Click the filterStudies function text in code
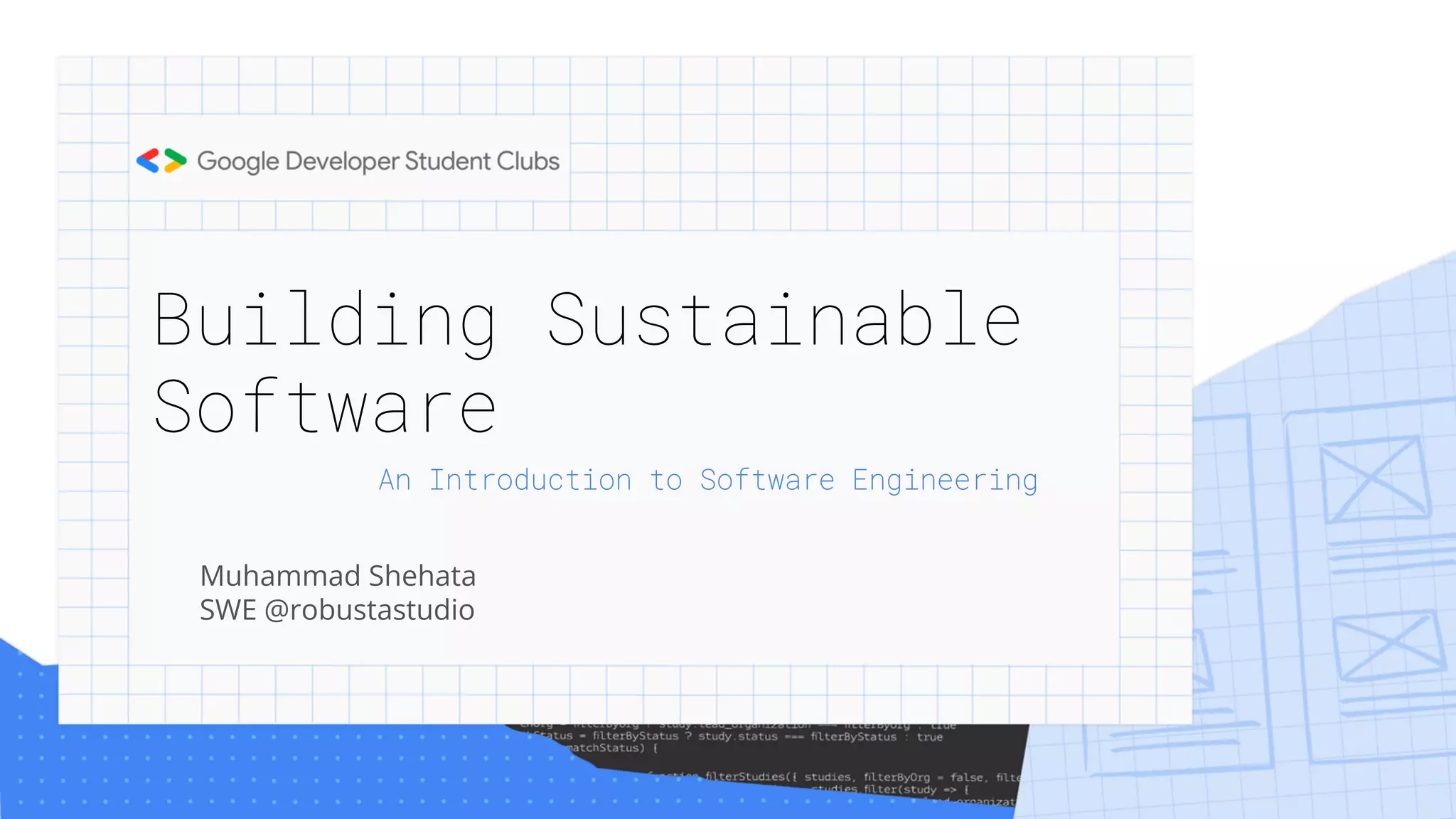The image size is (1456, 819). click(x=745, y=776)
